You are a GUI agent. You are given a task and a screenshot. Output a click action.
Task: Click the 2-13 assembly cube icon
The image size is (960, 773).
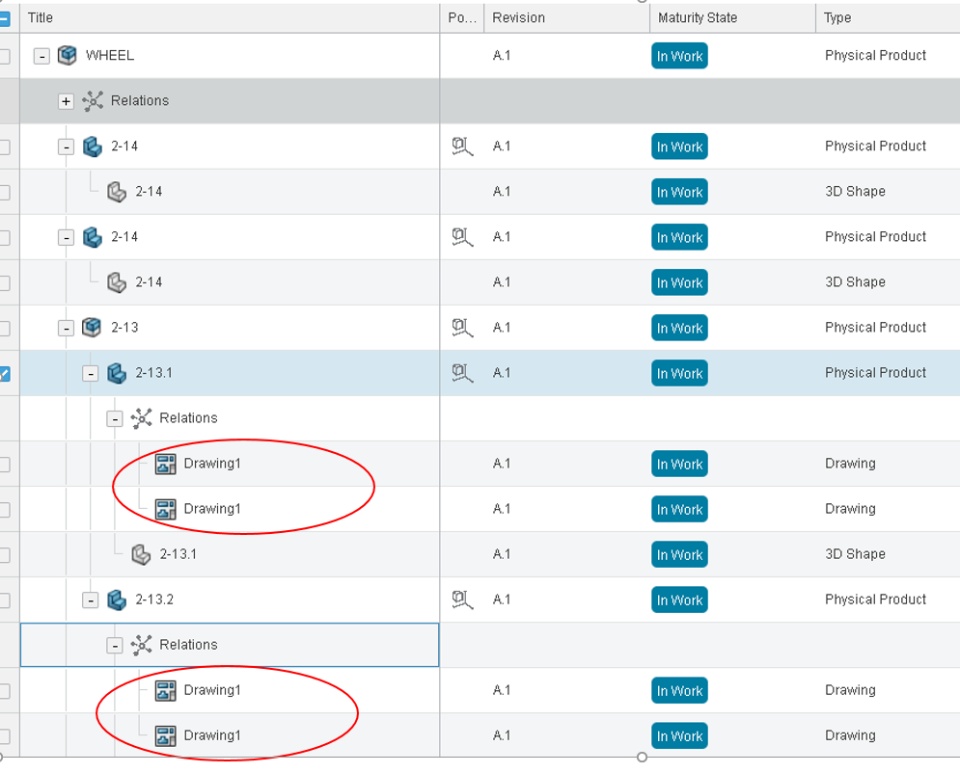[x=91, y=327]
